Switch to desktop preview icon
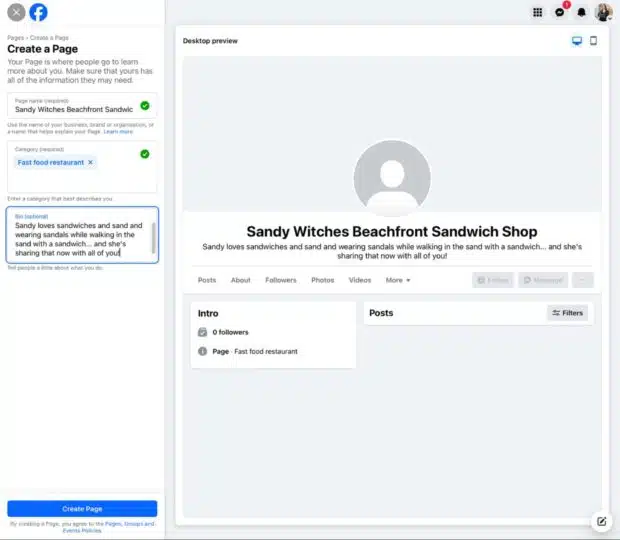 click(577, 41)
